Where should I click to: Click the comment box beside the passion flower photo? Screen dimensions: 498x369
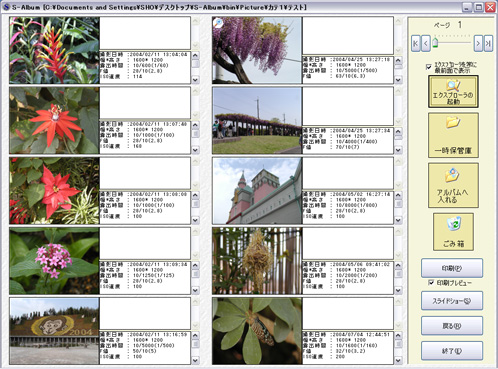(145, 103)
